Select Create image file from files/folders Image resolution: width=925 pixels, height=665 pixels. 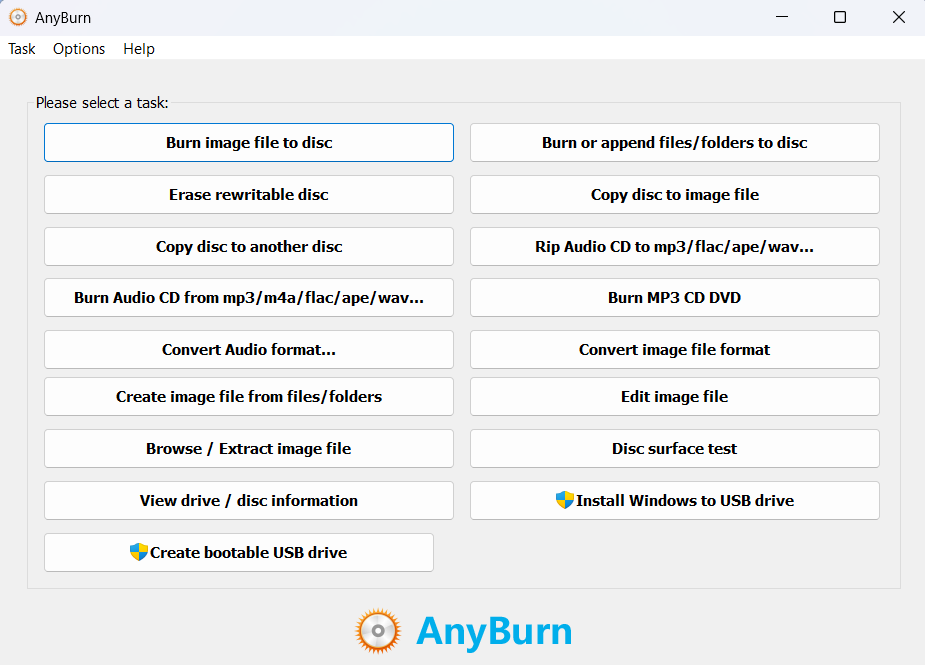(248, 396)
